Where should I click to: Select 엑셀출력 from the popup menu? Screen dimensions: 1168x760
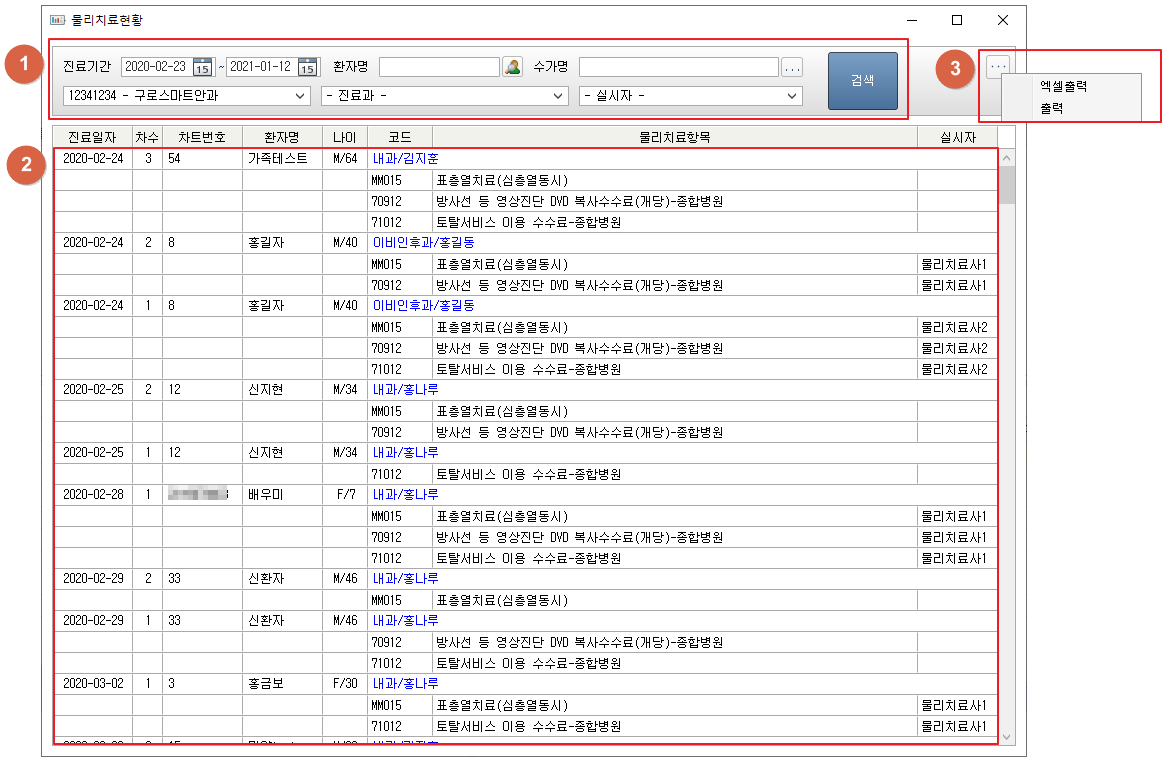1063,86
